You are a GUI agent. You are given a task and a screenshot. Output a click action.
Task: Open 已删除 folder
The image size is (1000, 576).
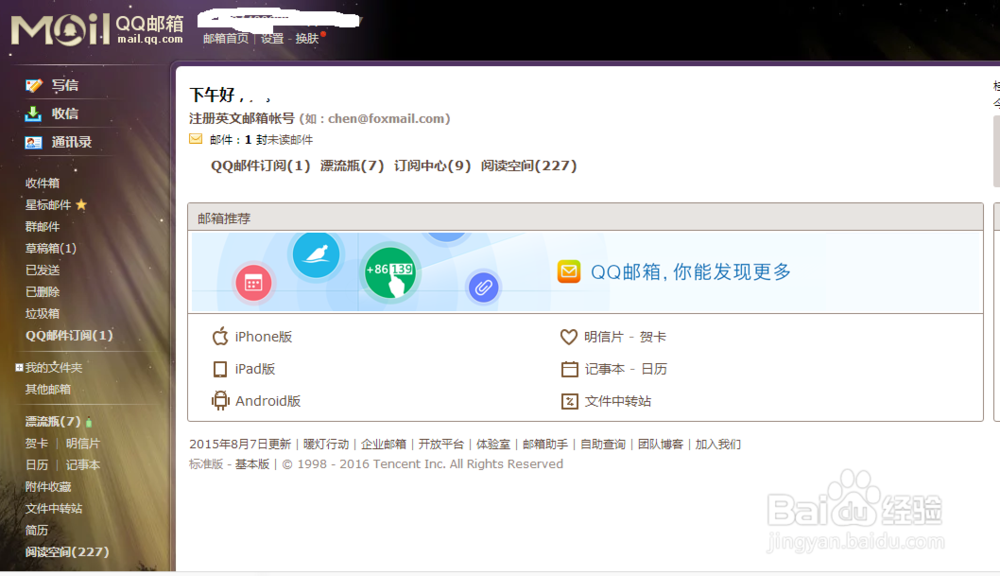pyautogui.click(x=42, y=292)
